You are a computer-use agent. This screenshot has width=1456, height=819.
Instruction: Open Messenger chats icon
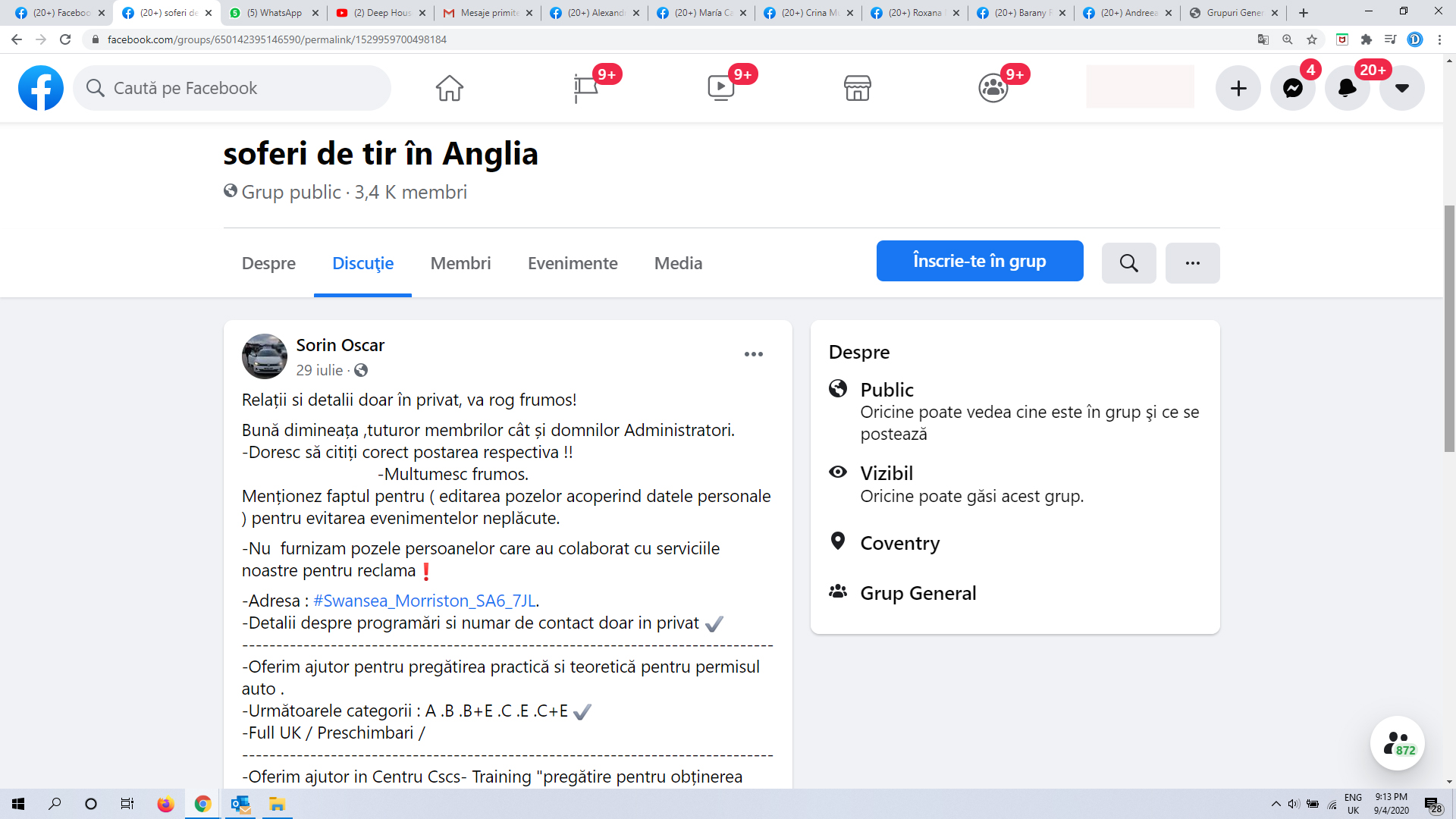[x=1293, y=88]
